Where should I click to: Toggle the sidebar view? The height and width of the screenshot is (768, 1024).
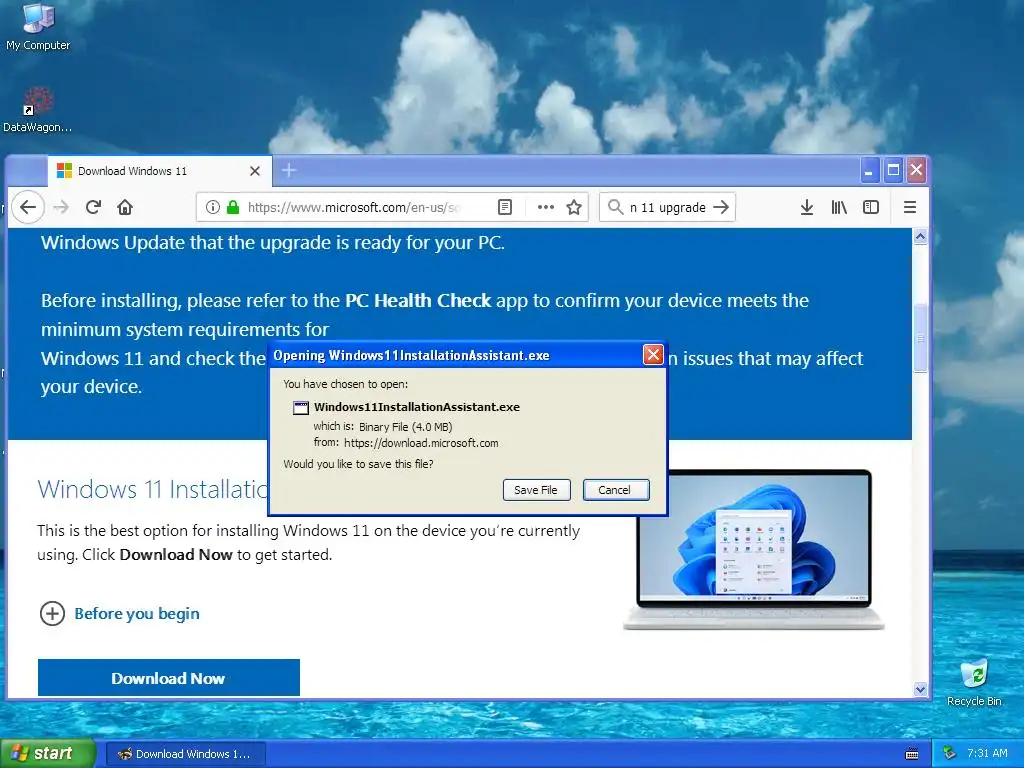(x=871, y=207)
